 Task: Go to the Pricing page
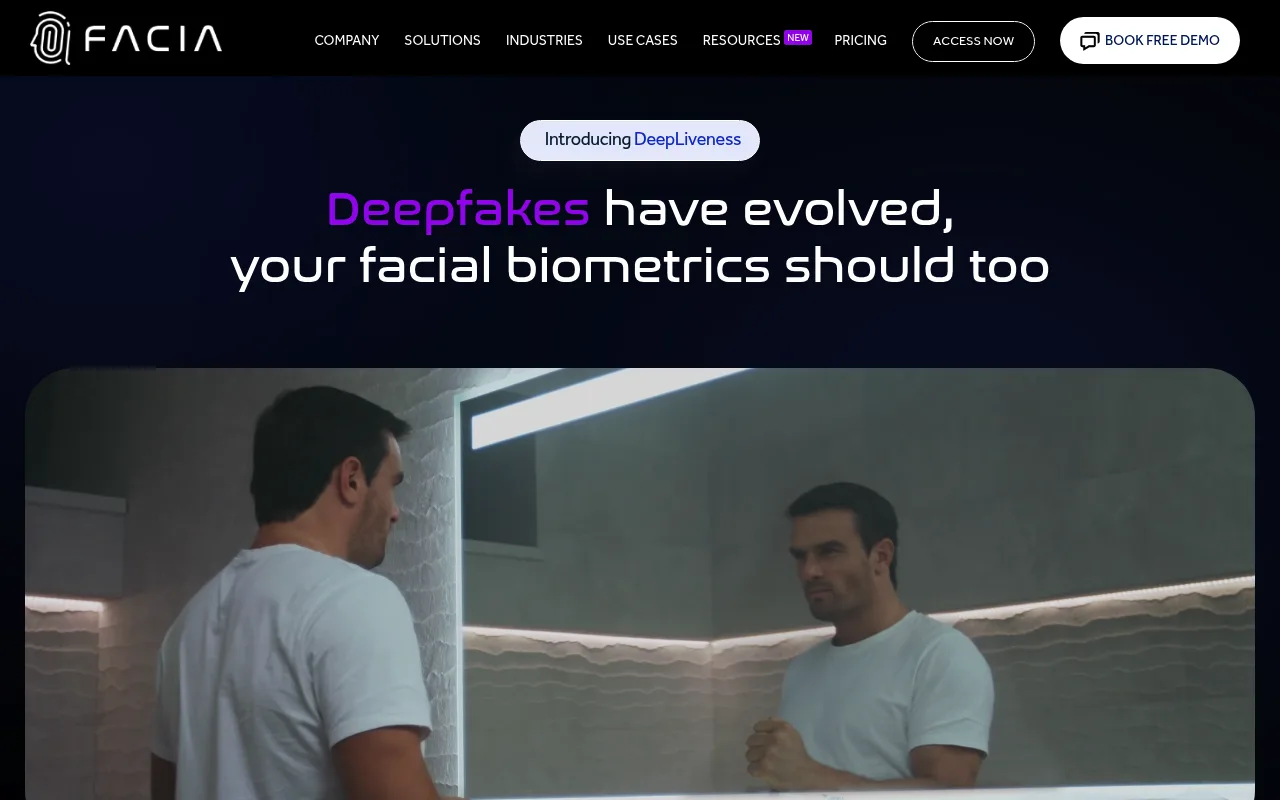click(861, 40)
